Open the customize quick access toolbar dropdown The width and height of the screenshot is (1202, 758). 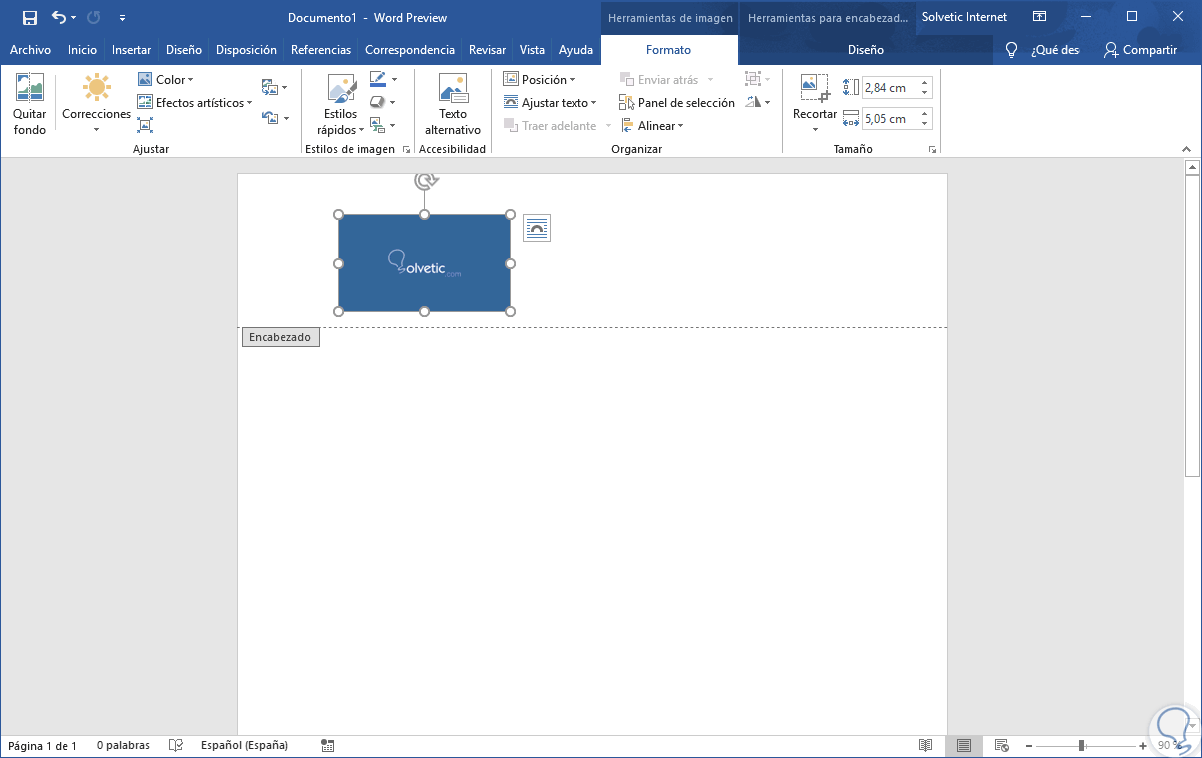tap(122, 17)
